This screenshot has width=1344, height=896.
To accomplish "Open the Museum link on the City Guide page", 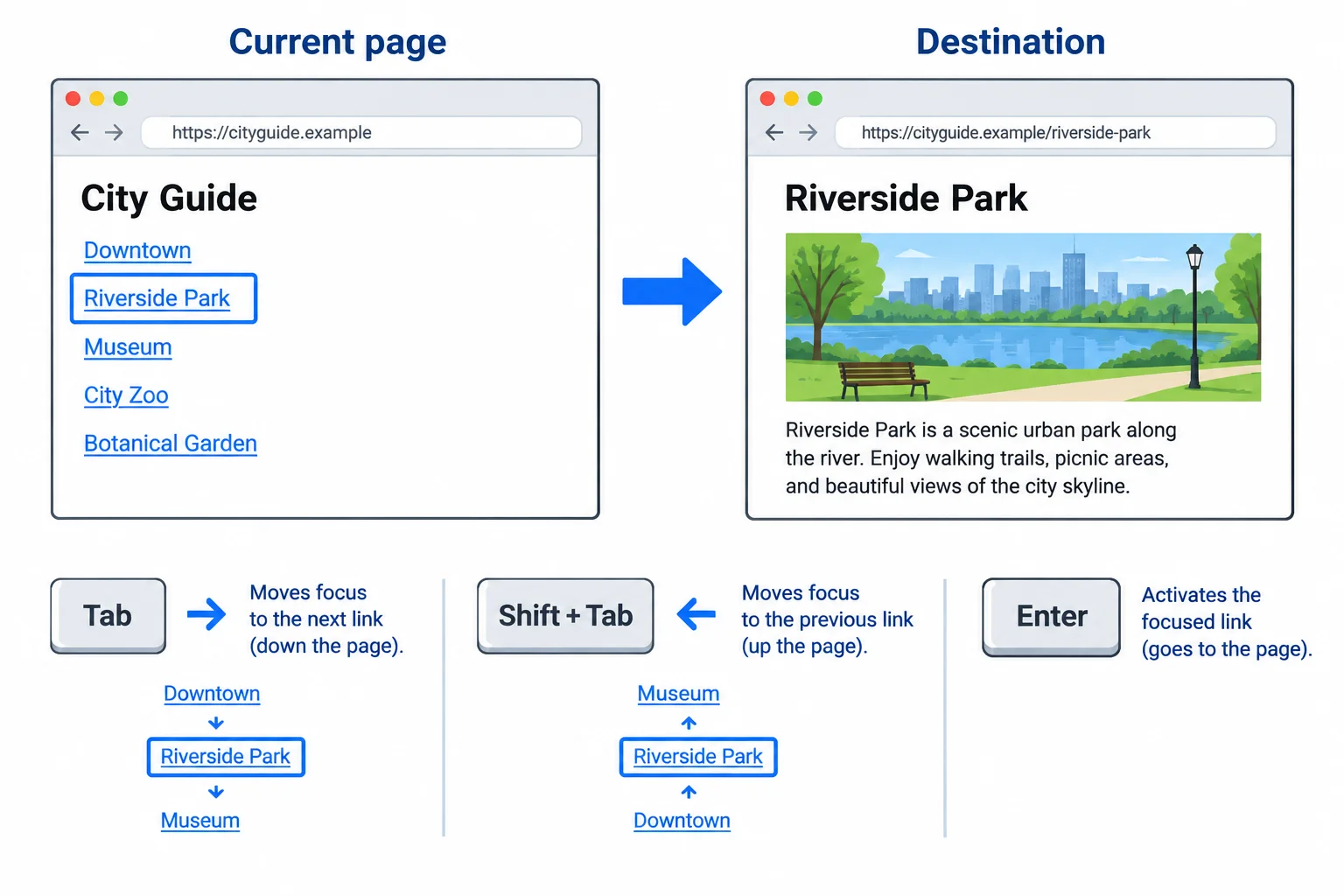I will (x=128, y=347).
